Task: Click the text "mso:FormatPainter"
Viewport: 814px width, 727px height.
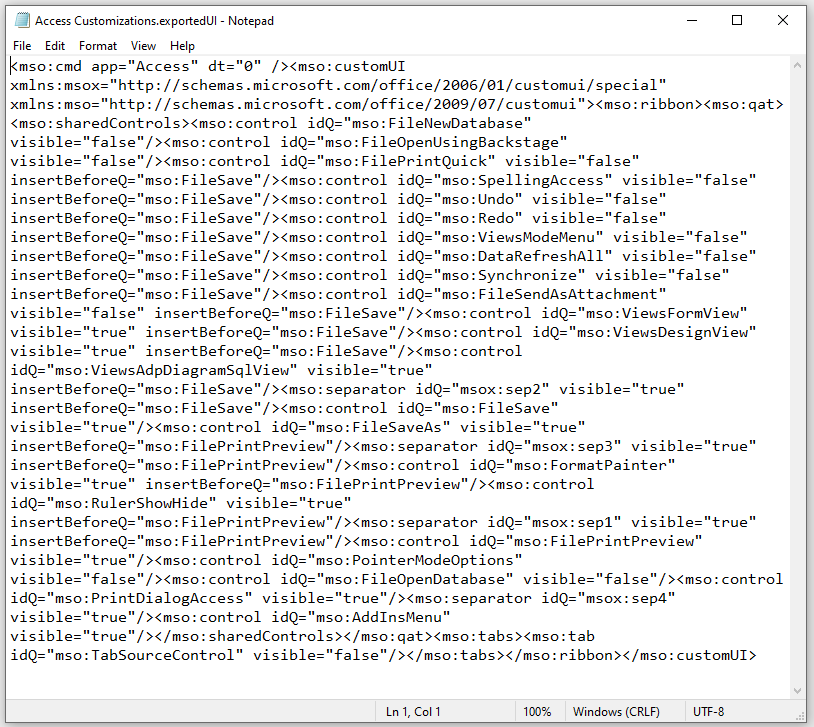Action: pyautogui.click(x=590, y=465)
